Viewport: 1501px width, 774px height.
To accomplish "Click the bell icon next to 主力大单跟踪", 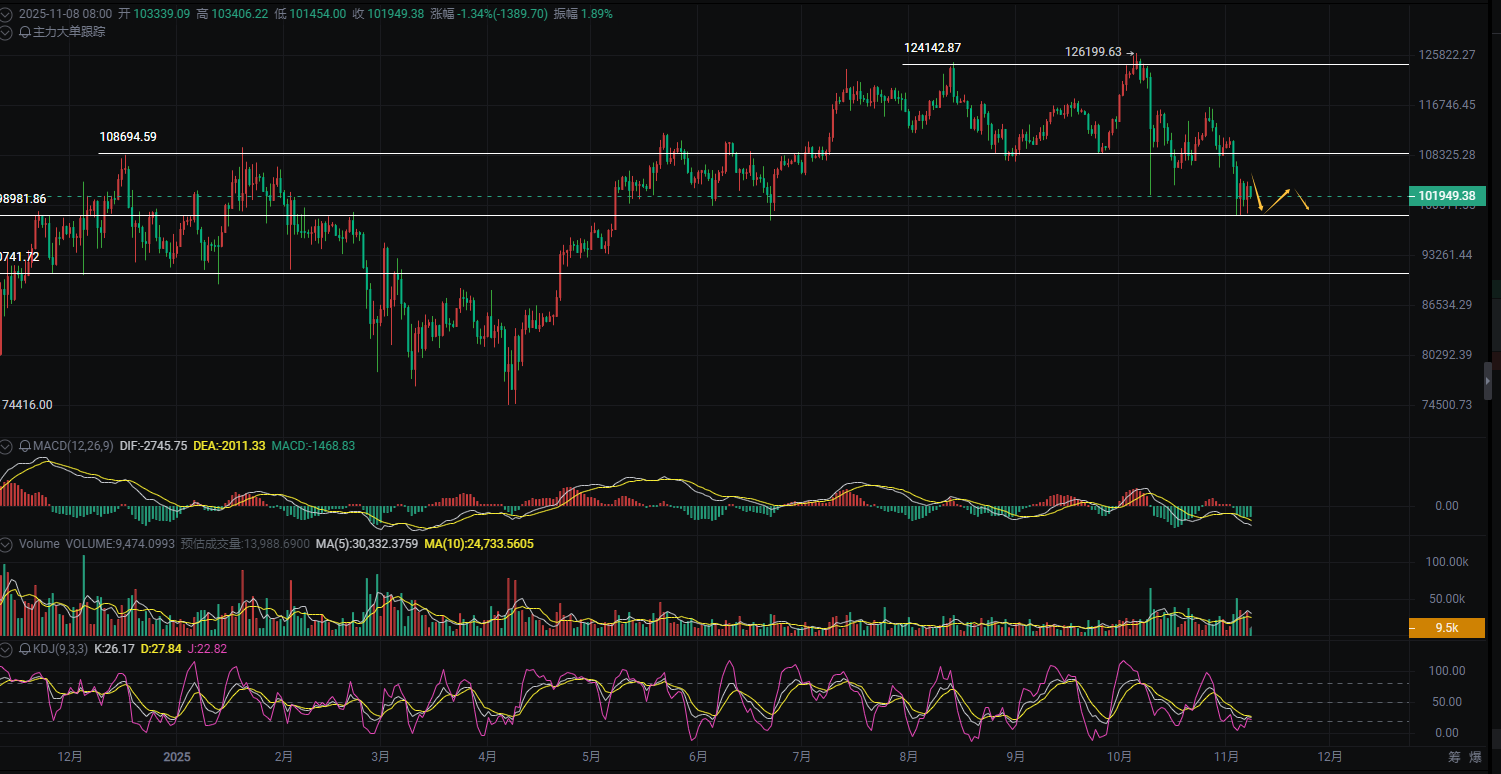I will point(25,32).
